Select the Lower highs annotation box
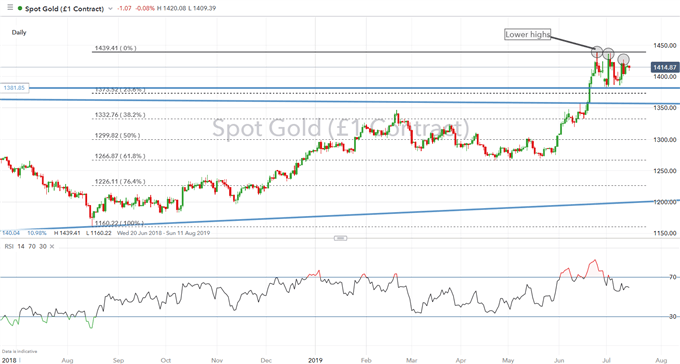 coord(527,34)
